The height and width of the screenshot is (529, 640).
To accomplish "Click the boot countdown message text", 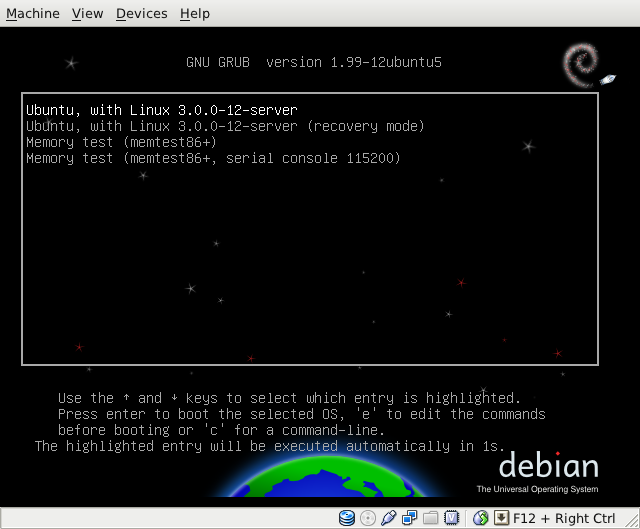I will click(270, 446).
